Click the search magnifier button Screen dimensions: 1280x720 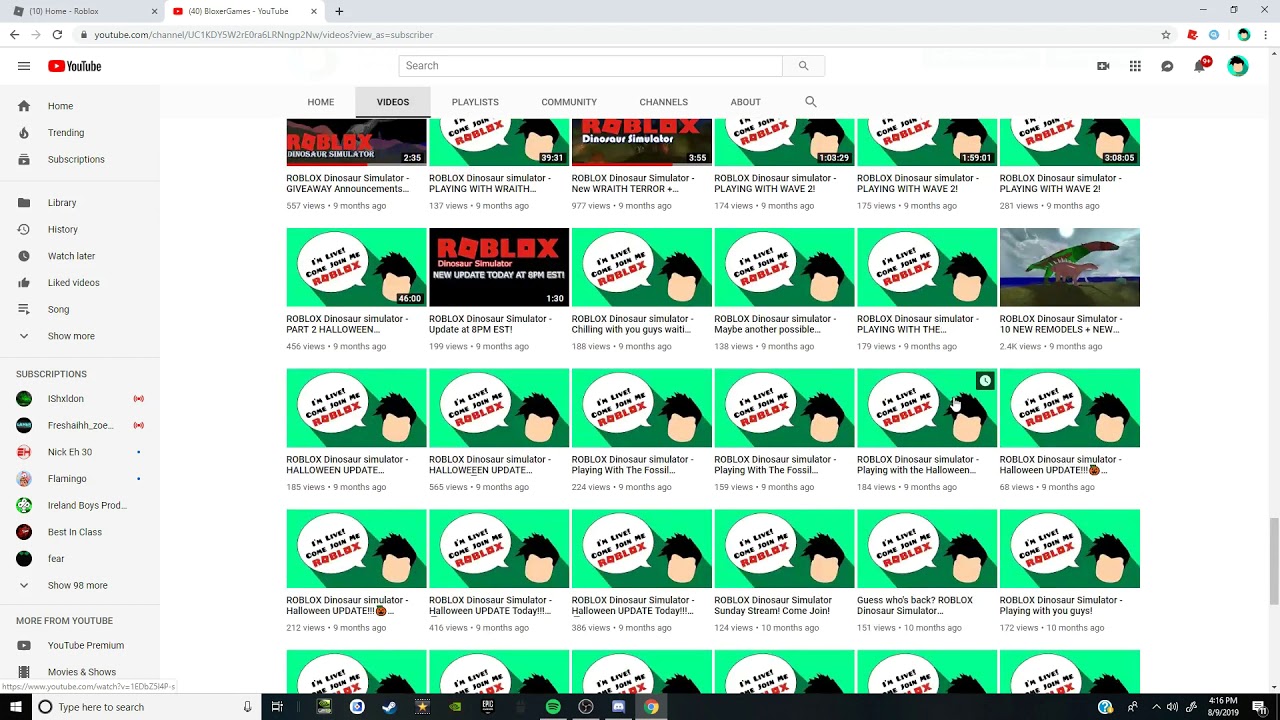[803, 66]
